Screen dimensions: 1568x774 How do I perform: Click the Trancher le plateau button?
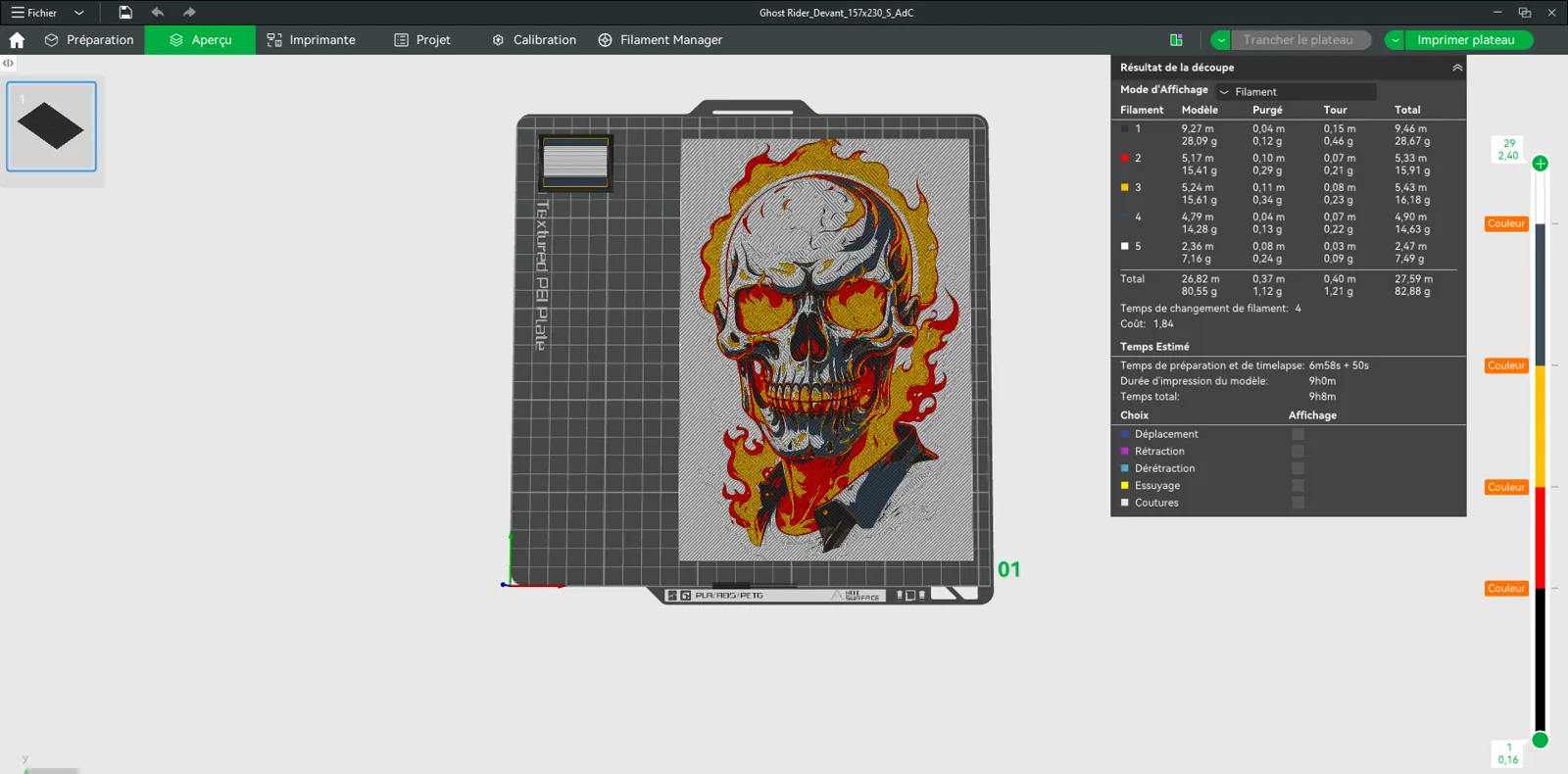click(x=1298, y=40)
